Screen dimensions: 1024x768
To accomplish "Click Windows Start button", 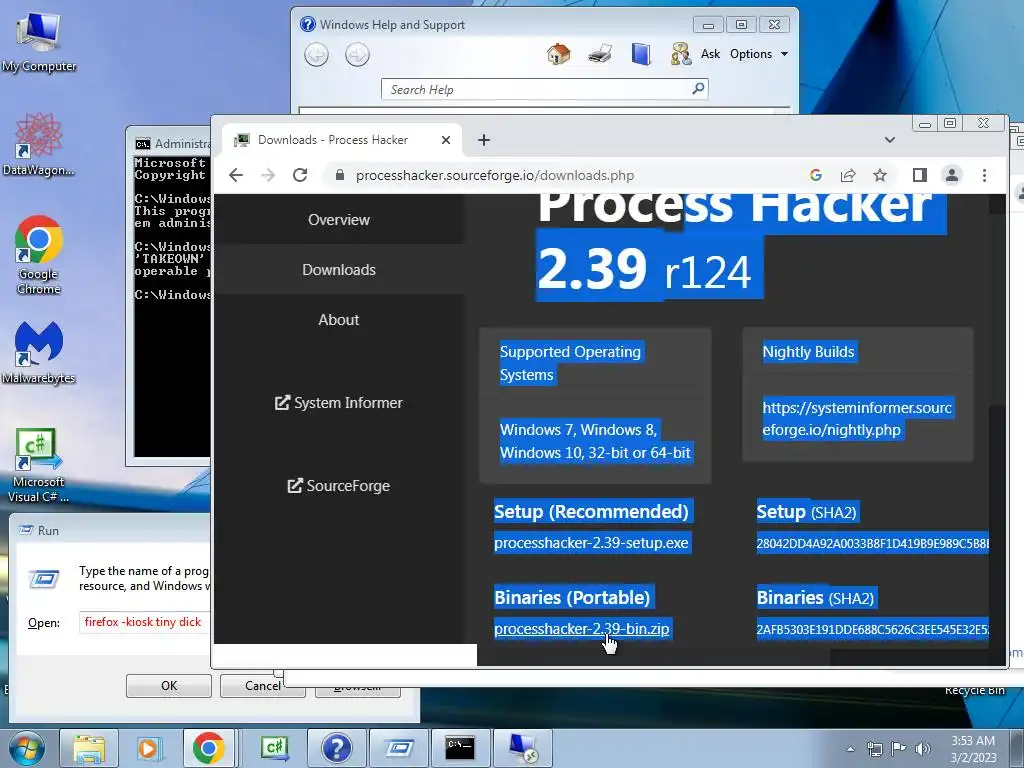I will [27, 748].
